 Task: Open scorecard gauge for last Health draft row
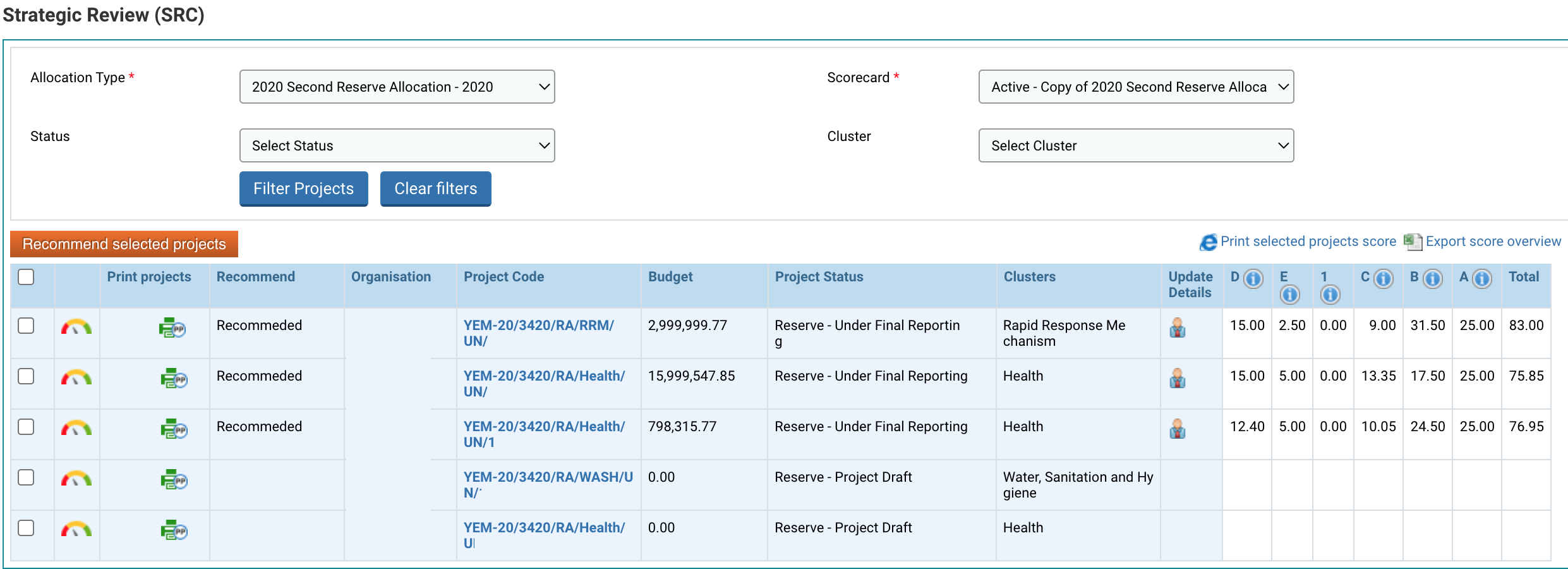[76, 530]
